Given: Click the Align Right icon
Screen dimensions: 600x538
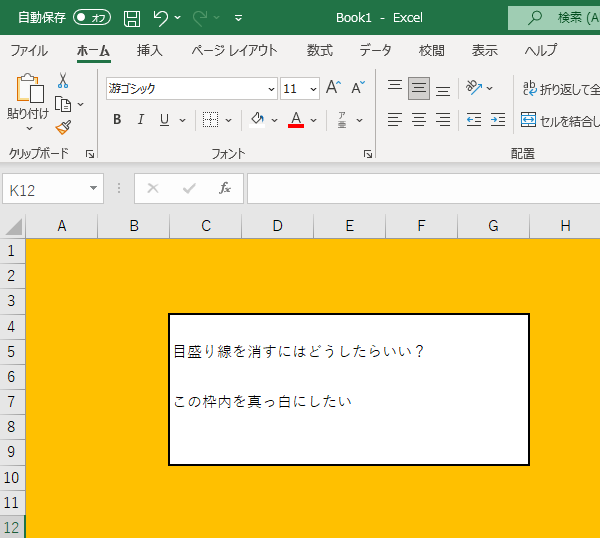Looking at the screenshot, I should point(443,120).
